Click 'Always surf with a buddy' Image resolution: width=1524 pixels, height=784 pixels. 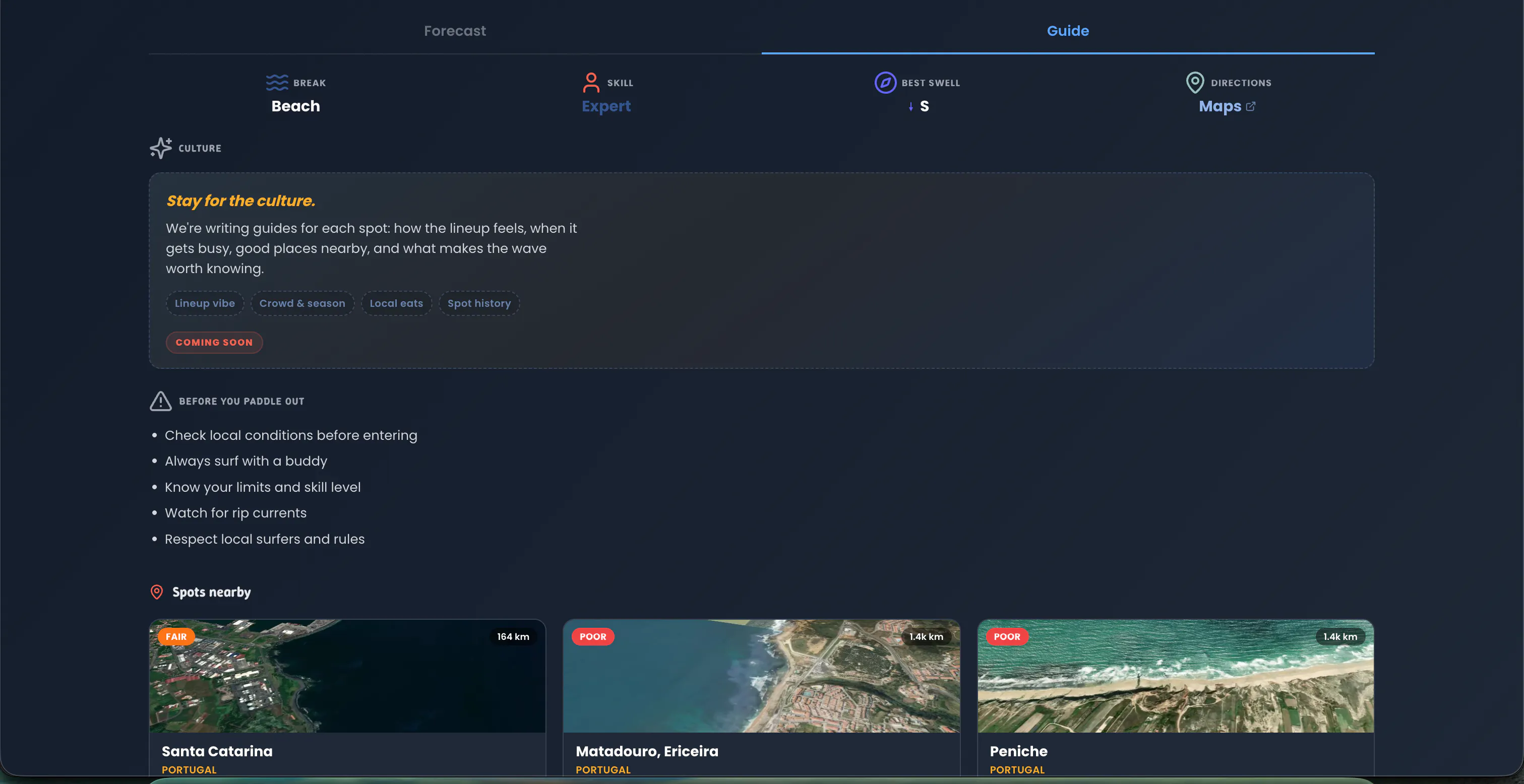point(246,461)
